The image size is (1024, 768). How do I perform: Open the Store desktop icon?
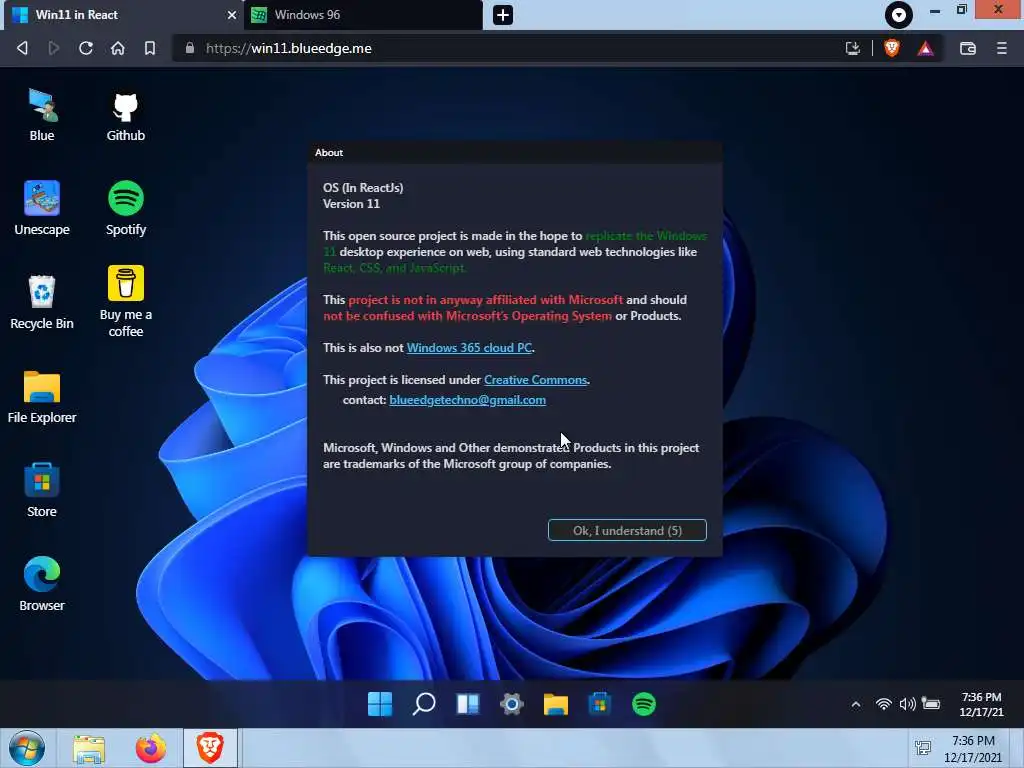point(42,490)
